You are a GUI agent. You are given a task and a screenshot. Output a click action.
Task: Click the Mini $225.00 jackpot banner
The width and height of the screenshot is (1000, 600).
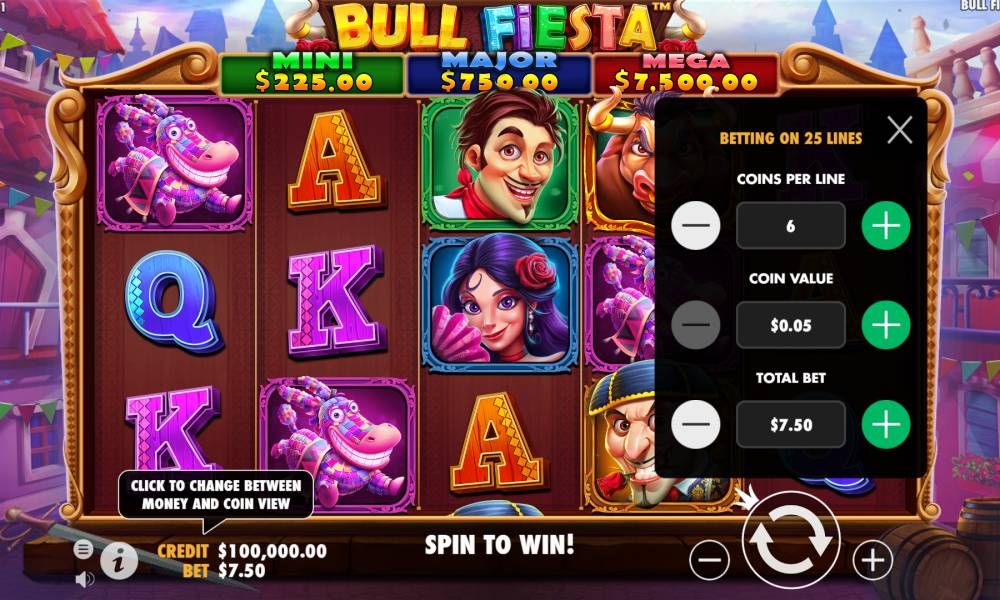point(312,73)
